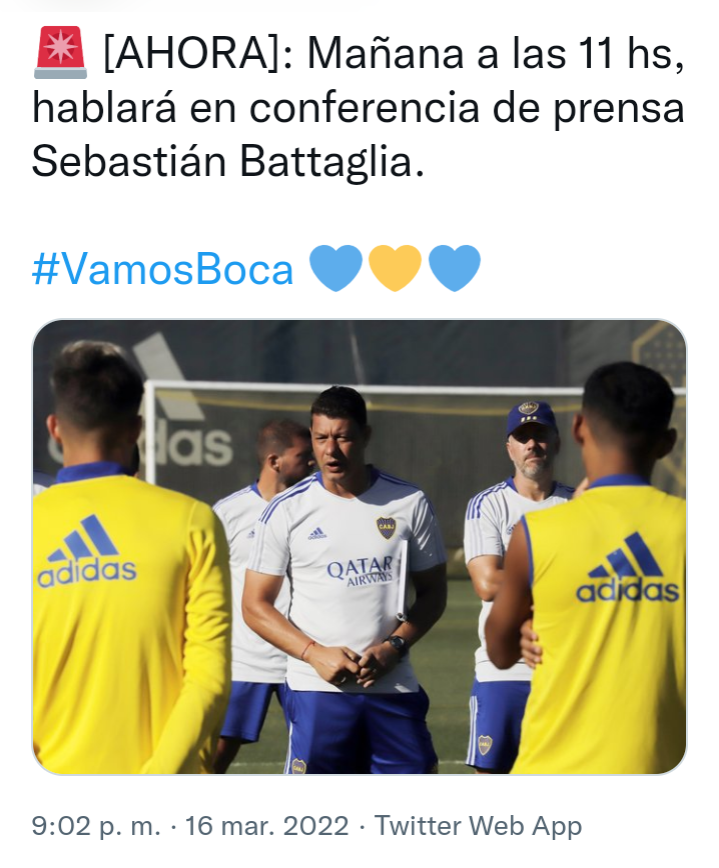Click the Twitter Web App source label

coord(478,826)
